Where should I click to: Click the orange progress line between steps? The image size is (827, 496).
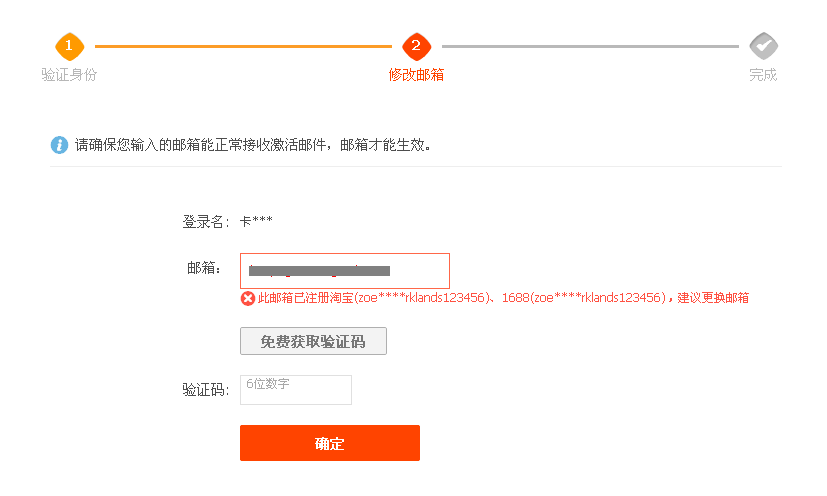pyautogui.click(x=243, y=46)
